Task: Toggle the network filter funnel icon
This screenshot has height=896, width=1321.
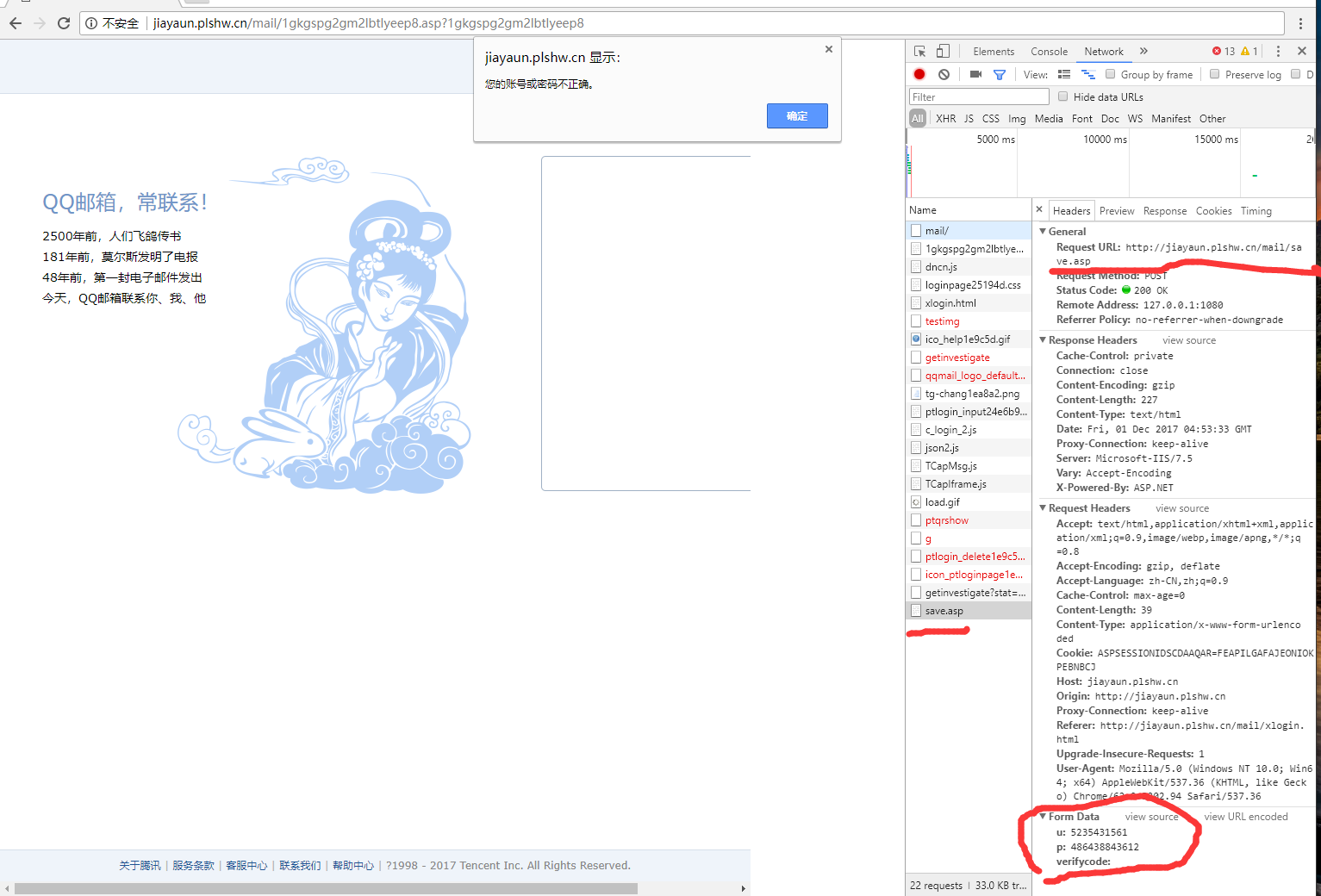Action: tap(1000, 75)
